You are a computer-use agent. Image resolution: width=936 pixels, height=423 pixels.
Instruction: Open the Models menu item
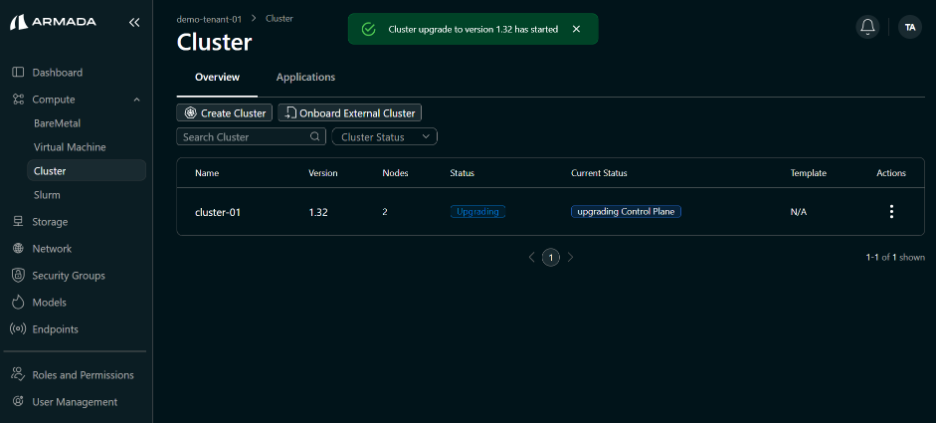pyautogui.click(x=50, y=302)
